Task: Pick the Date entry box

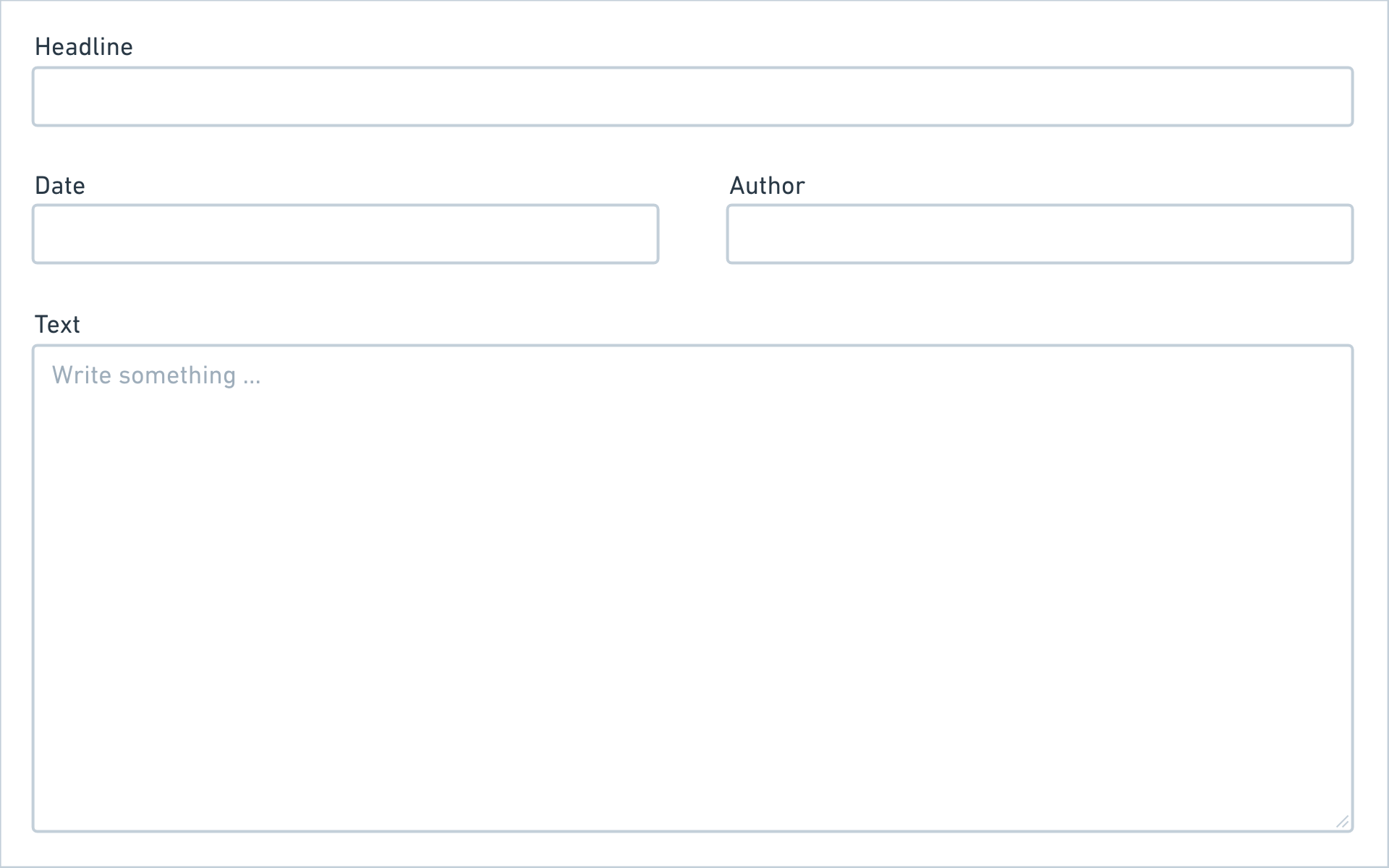Action: pos(345,234)
